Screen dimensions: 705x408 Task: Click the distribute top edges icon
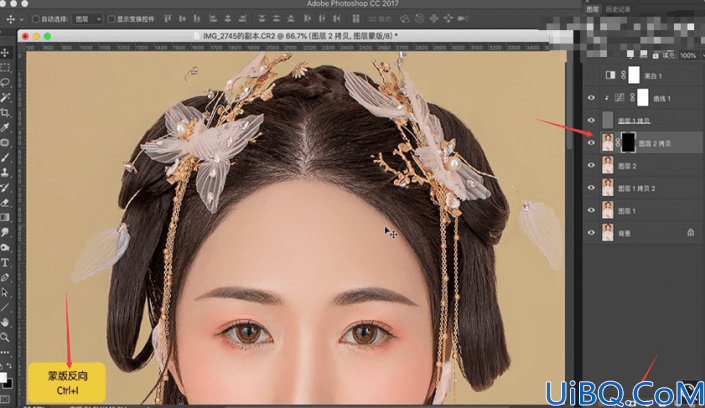click(x=262, y=19)
